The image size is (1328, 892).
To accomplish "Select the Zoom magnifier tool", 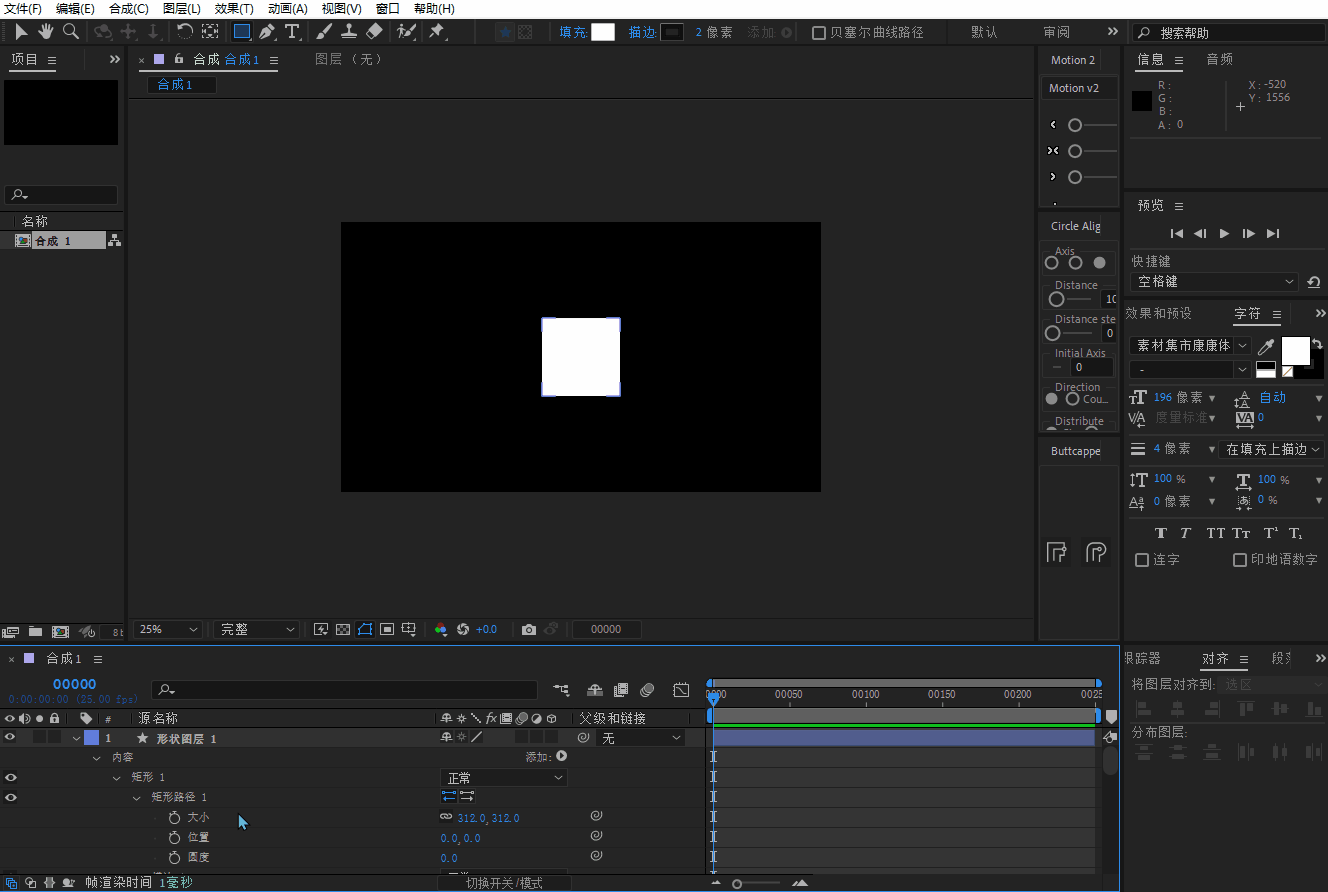I will [71, 32].
